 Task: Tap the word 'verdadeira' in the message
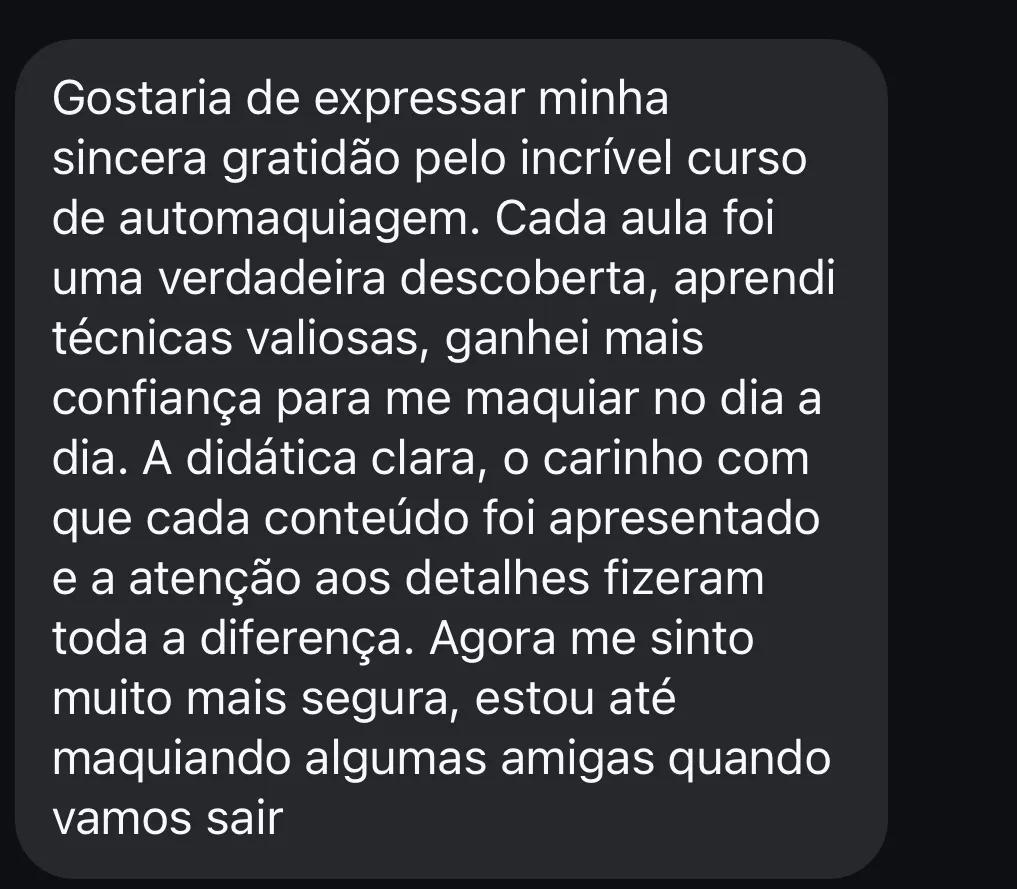(272, 279)
